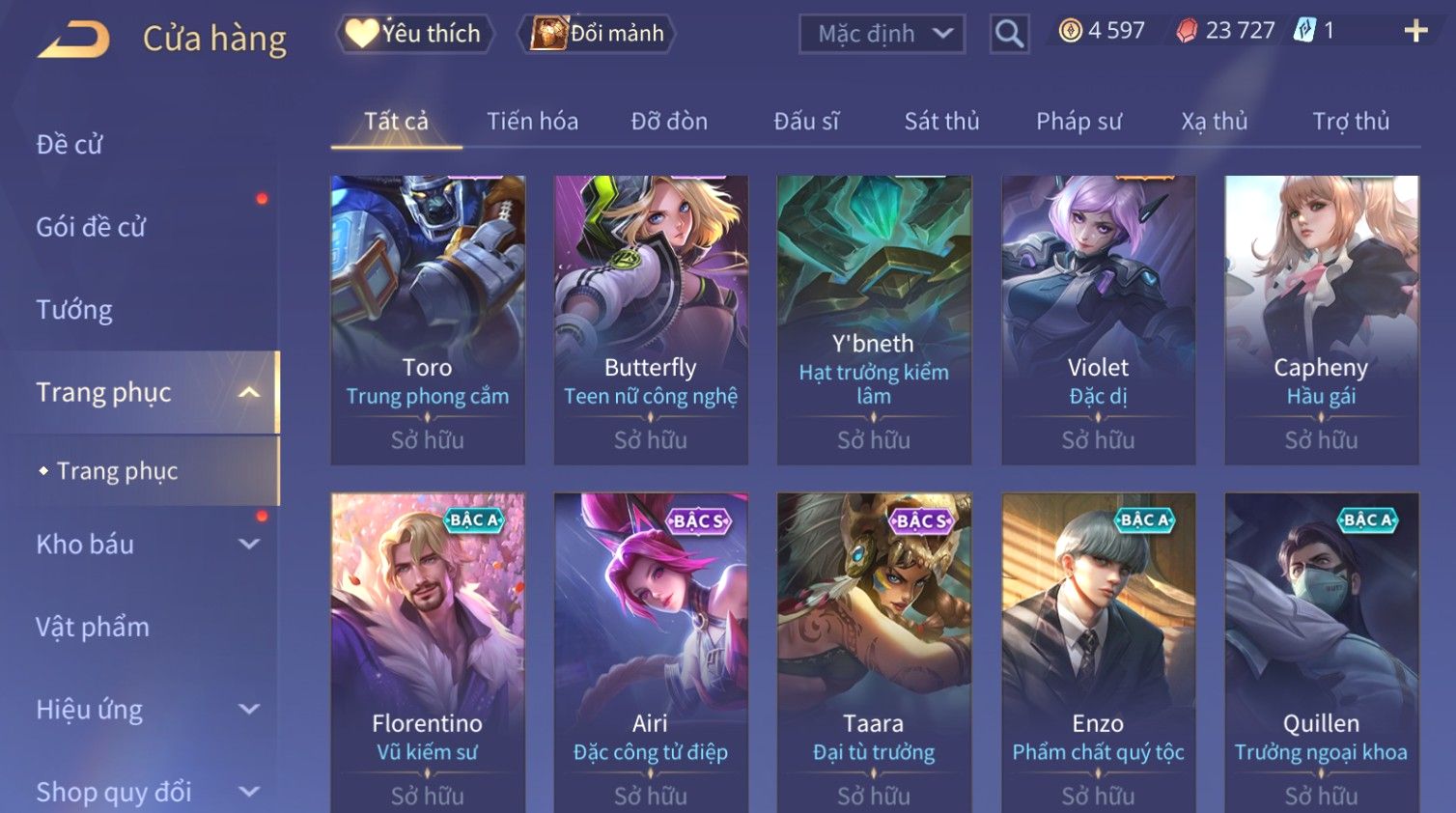Switch to the Pháp sư tab
1456x813 pixels.
click(x=1078, y=122)
